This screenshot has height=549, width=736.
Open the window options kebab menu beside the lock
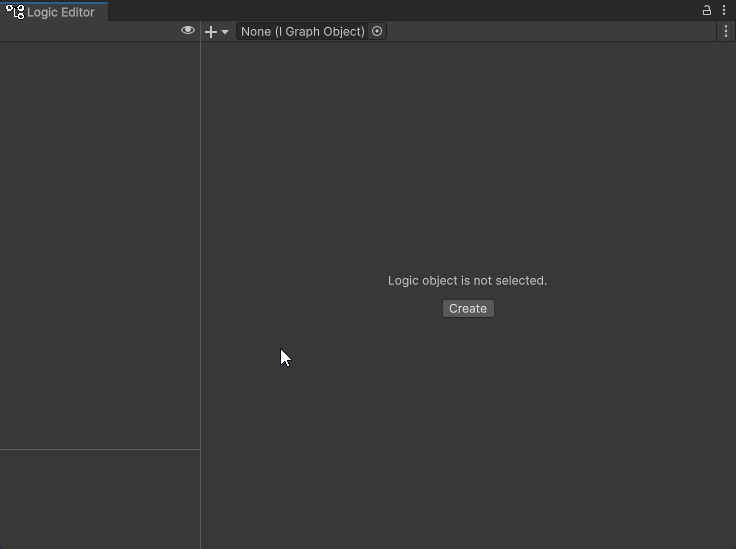724,10
